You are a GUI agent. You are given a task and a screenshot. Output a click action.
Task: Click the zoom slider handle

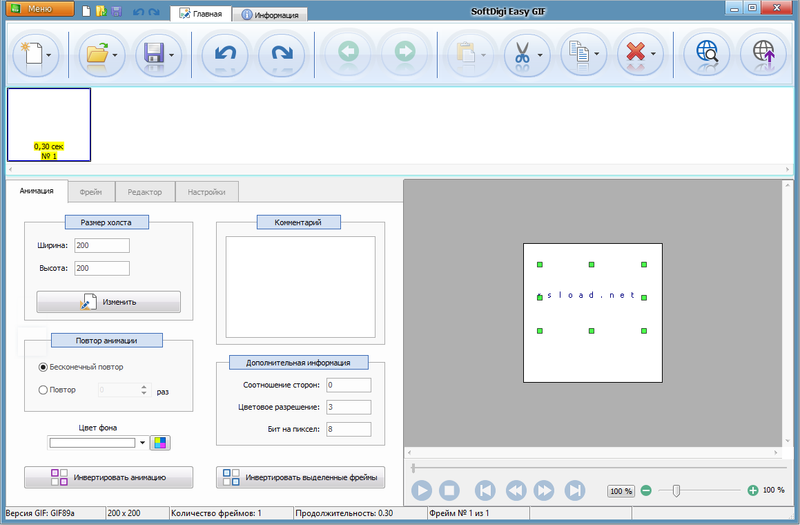pos(676,491)
